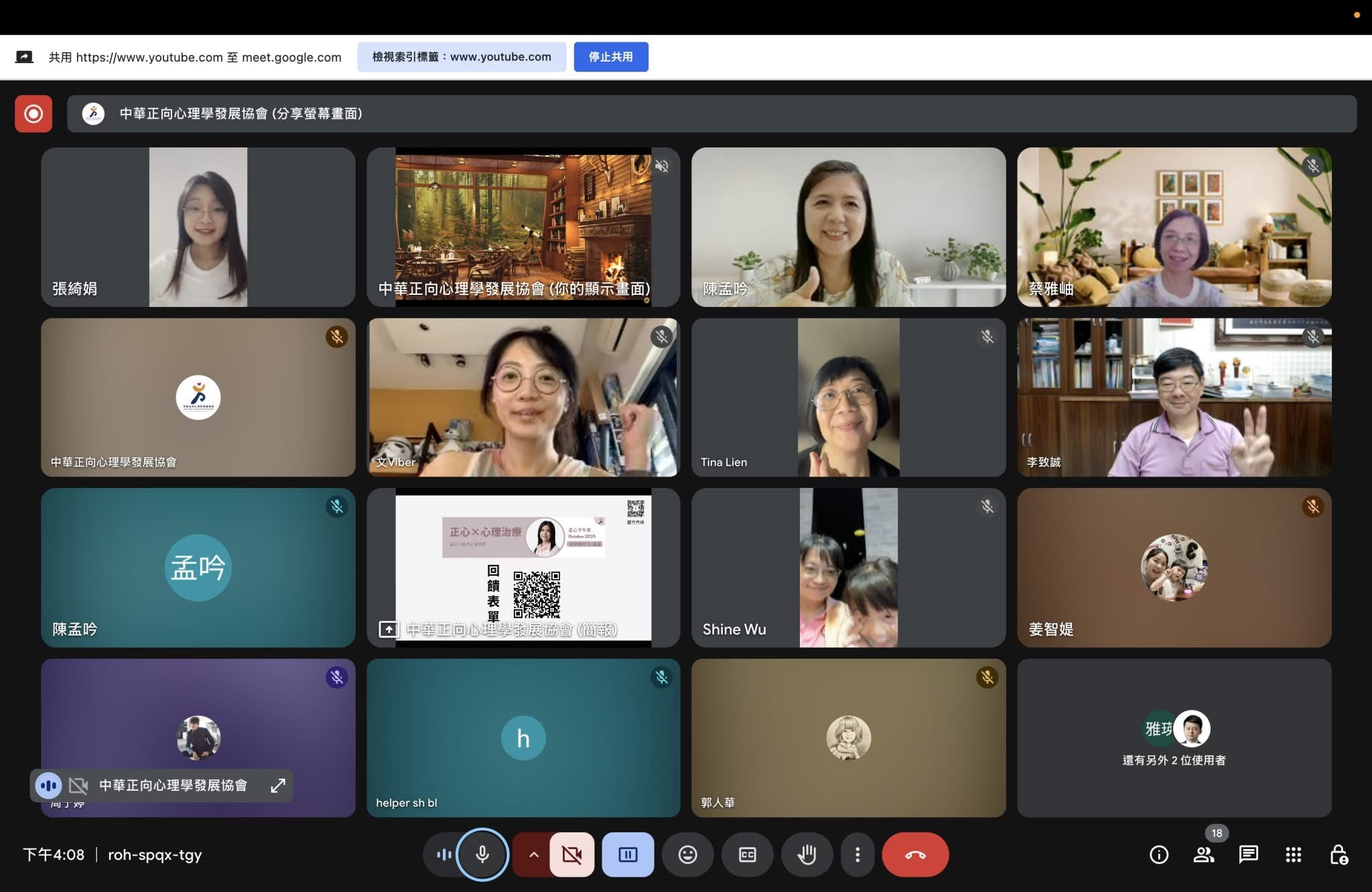Toggle the screen presentation button

coord(628,854)
